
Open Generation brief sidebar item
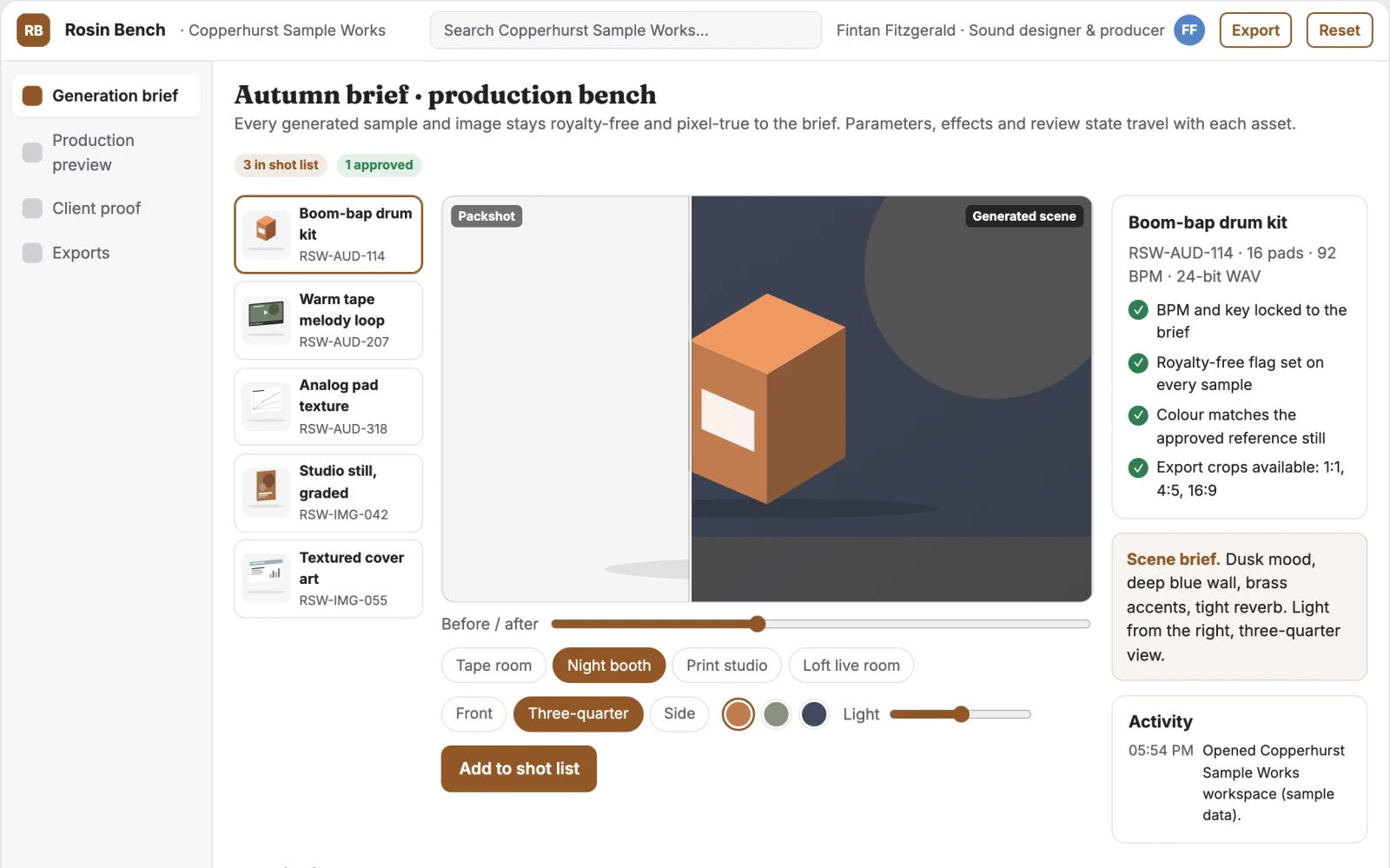[106, 96]
